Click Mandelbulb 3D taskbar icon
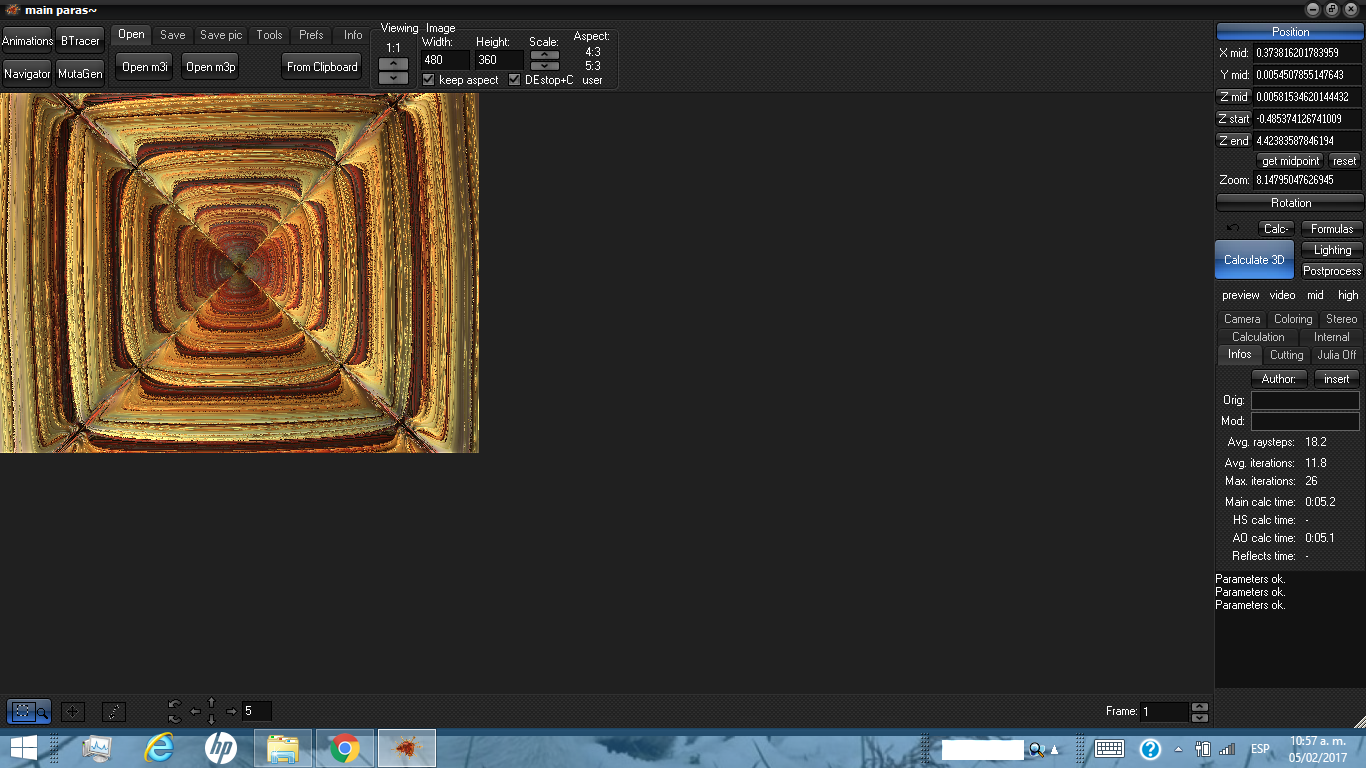The image size is (1366, 768). click(407, 748)
